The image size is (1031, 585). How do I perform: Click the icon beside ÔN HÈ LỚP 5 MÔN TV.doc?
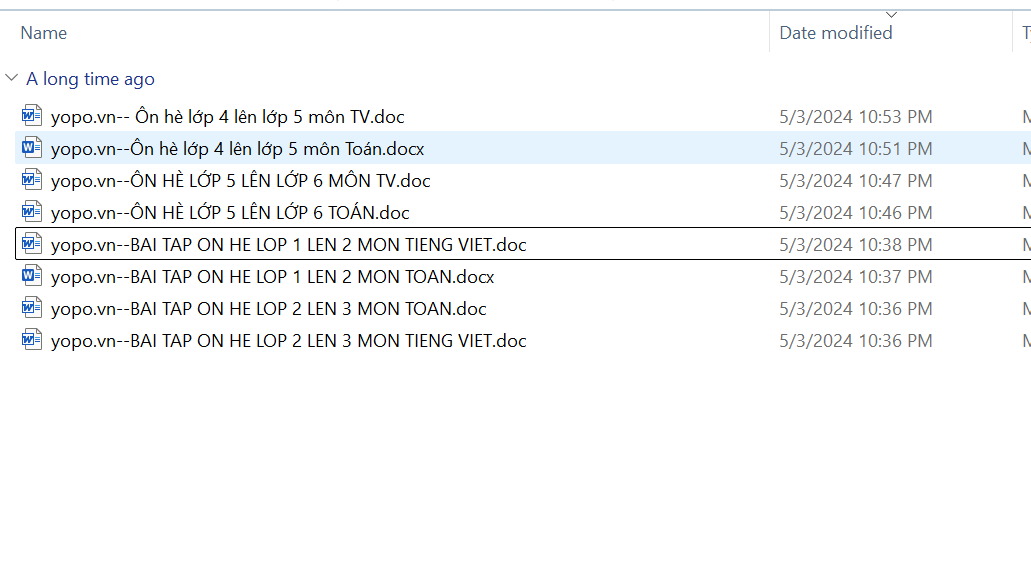(32, 181)
